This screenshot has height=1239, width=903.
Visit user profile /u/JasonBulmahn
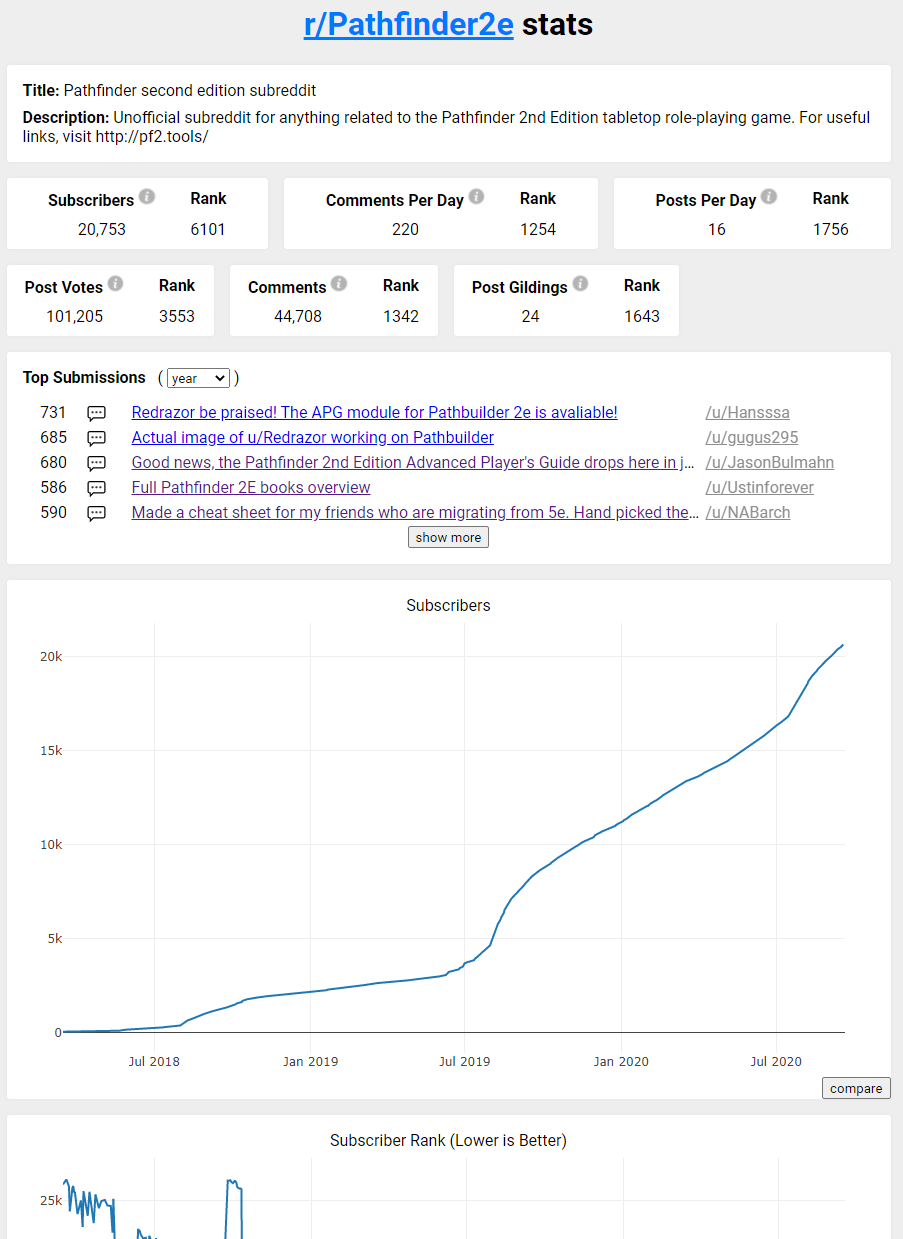point(769,462)
